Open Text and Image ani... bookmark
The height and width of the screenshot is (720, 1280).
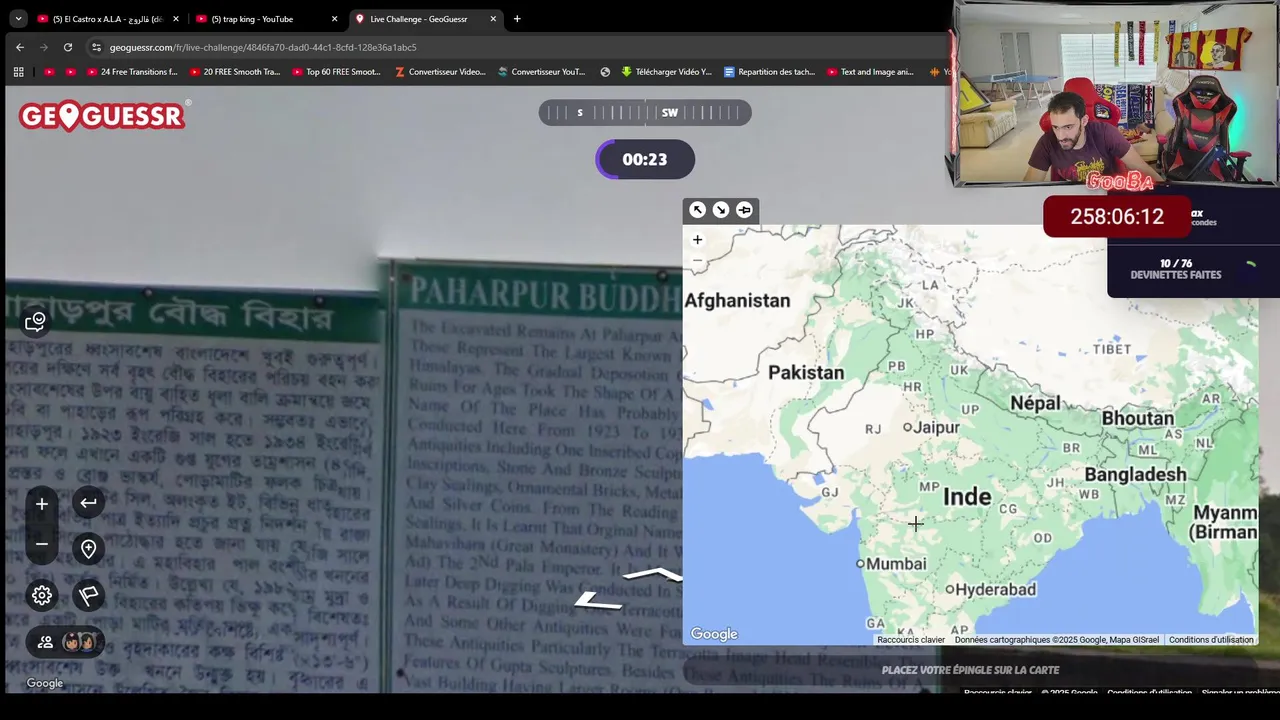click(x=871, y=72)
